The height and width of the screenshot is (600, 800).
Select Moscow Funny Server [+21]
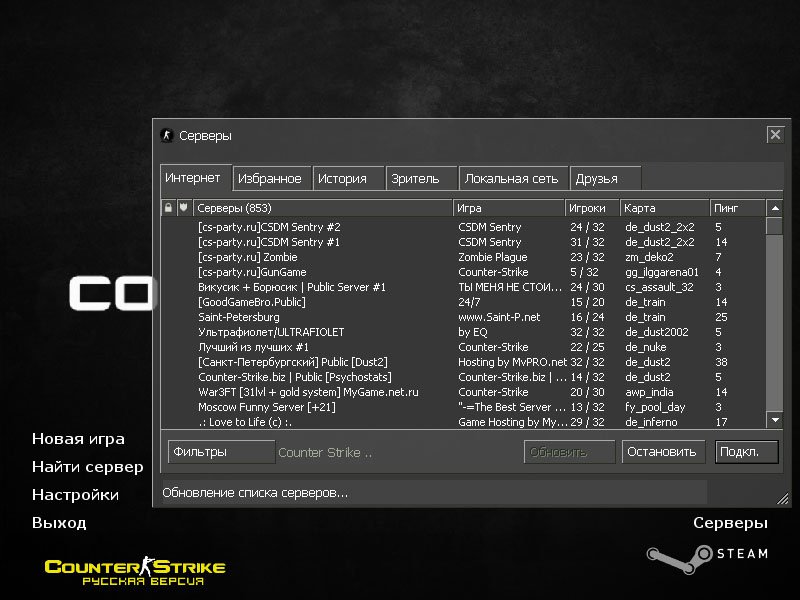pos(463,407)
